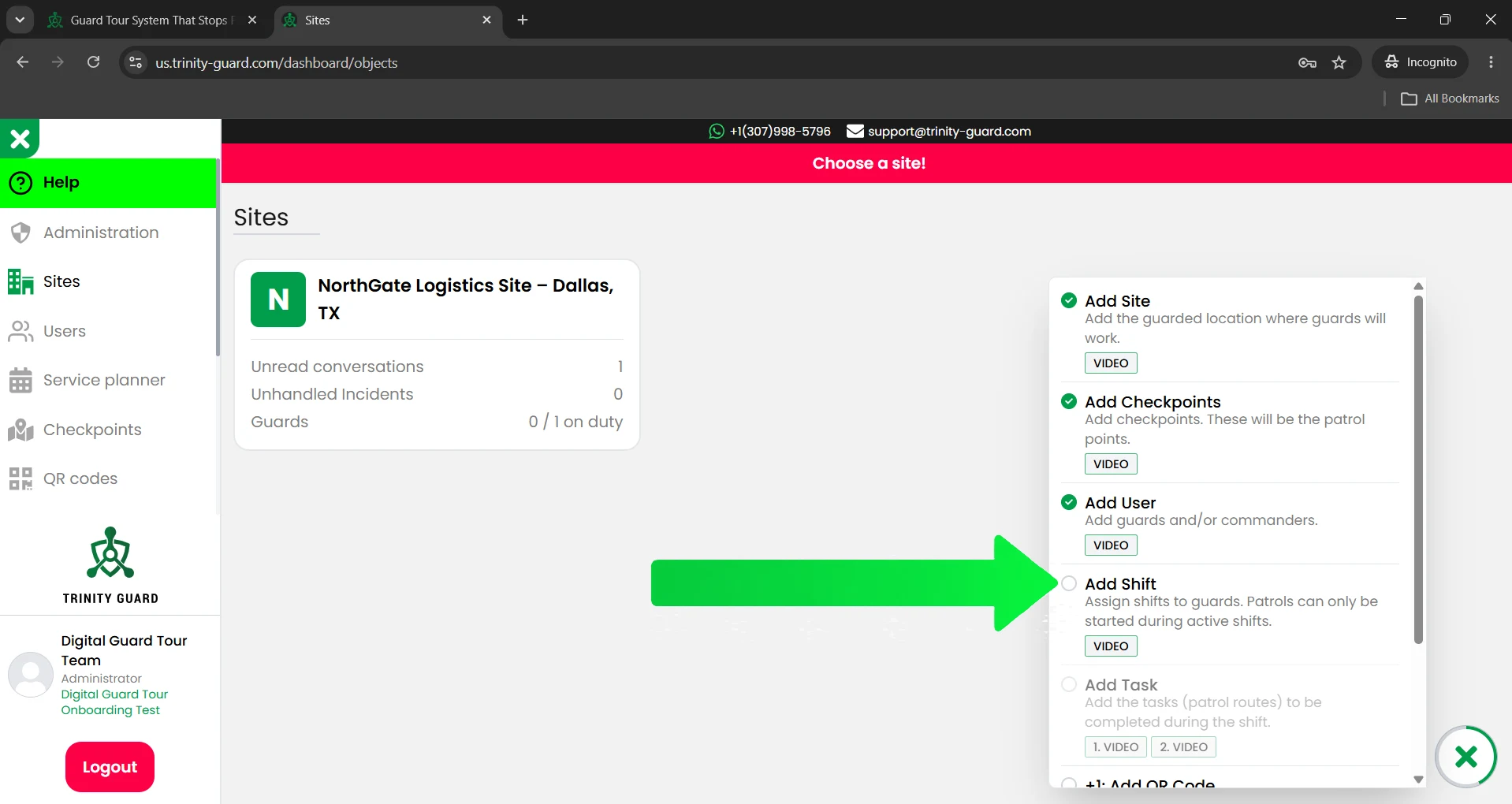
Task: Open the Checkpoints page
Action: (x=108, y=430)
